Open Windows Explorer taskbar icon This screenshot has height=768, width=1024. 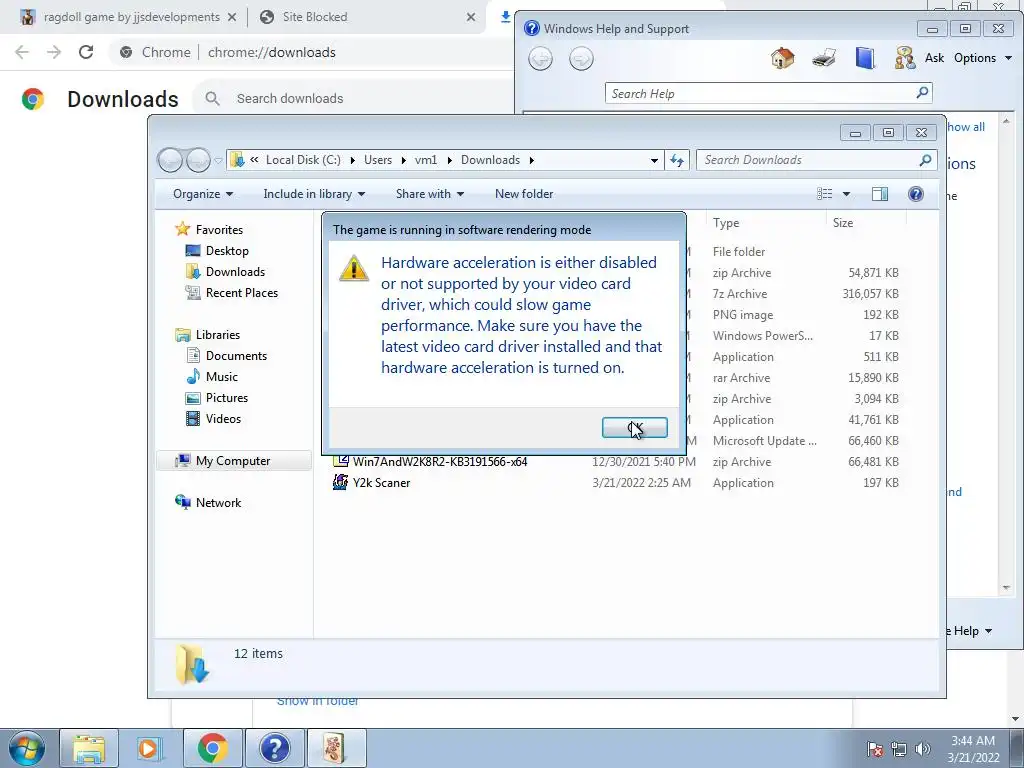(x=89, y=748)
